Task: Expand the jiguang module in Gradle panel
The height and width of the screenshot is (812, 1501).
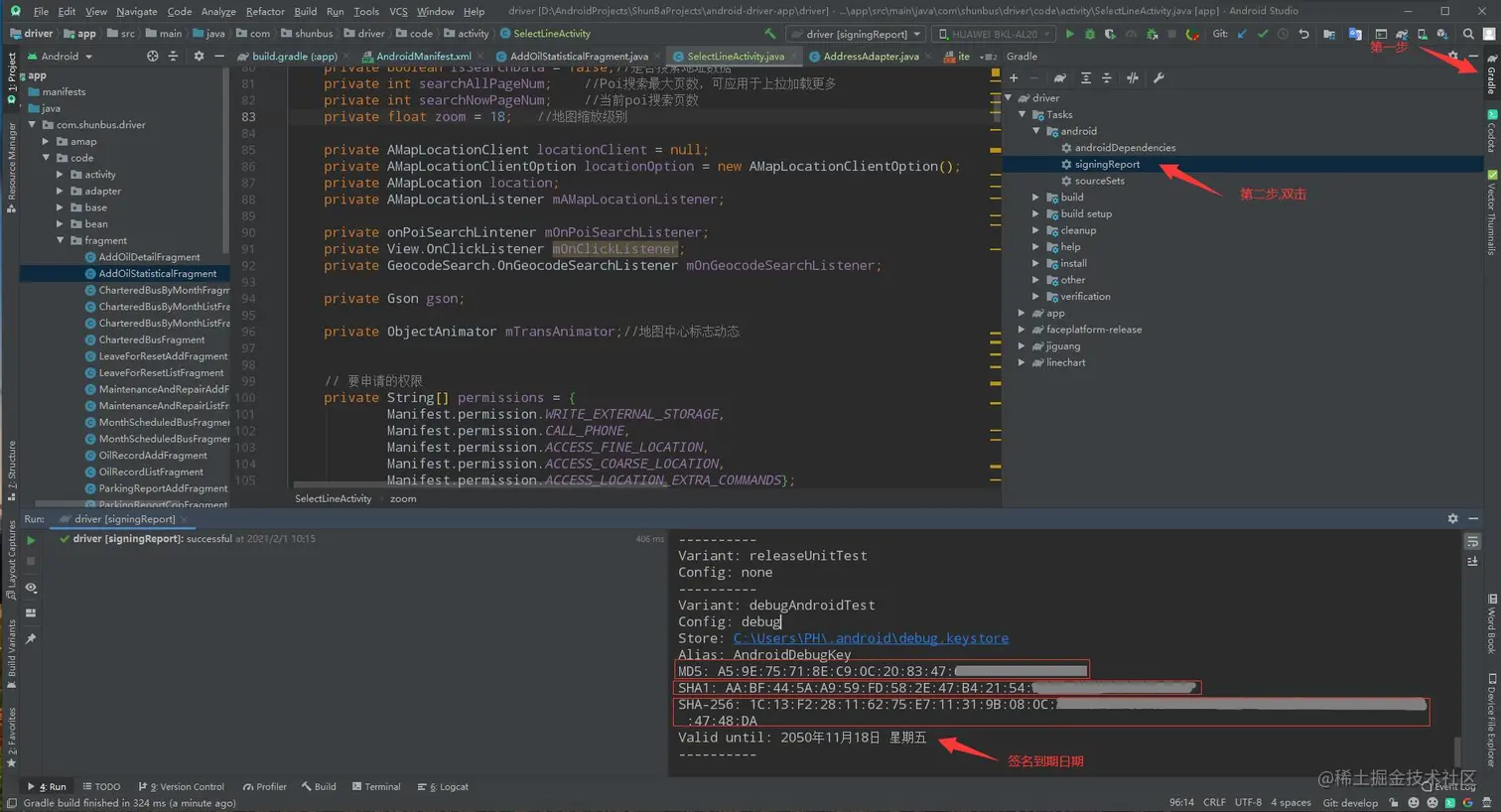Action: pos(1022,346)
